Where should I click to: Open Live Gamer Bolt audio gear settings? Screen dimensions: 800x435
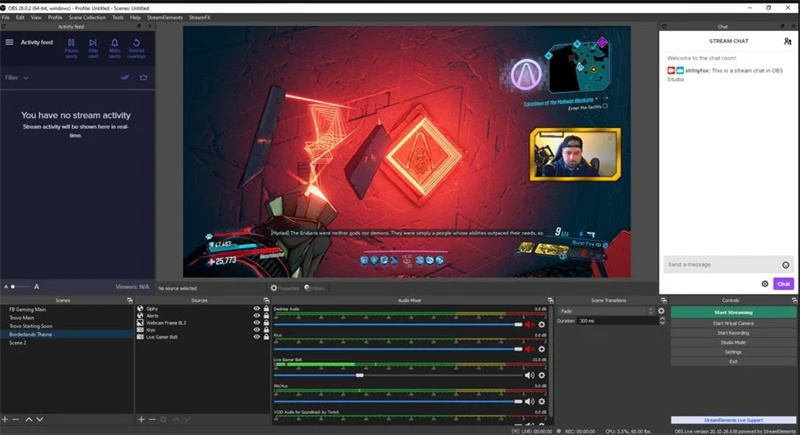pos(542,375)
